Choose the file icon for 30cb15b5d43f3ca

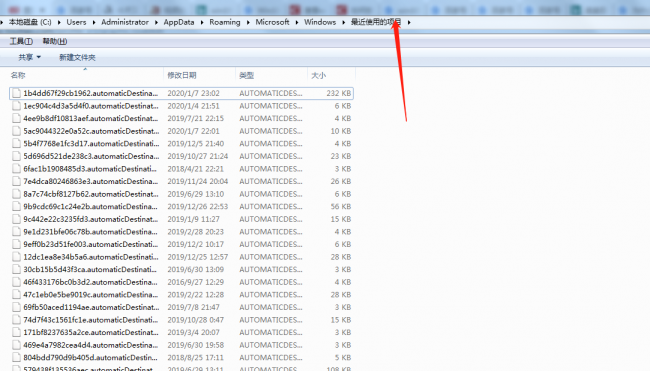16,269
